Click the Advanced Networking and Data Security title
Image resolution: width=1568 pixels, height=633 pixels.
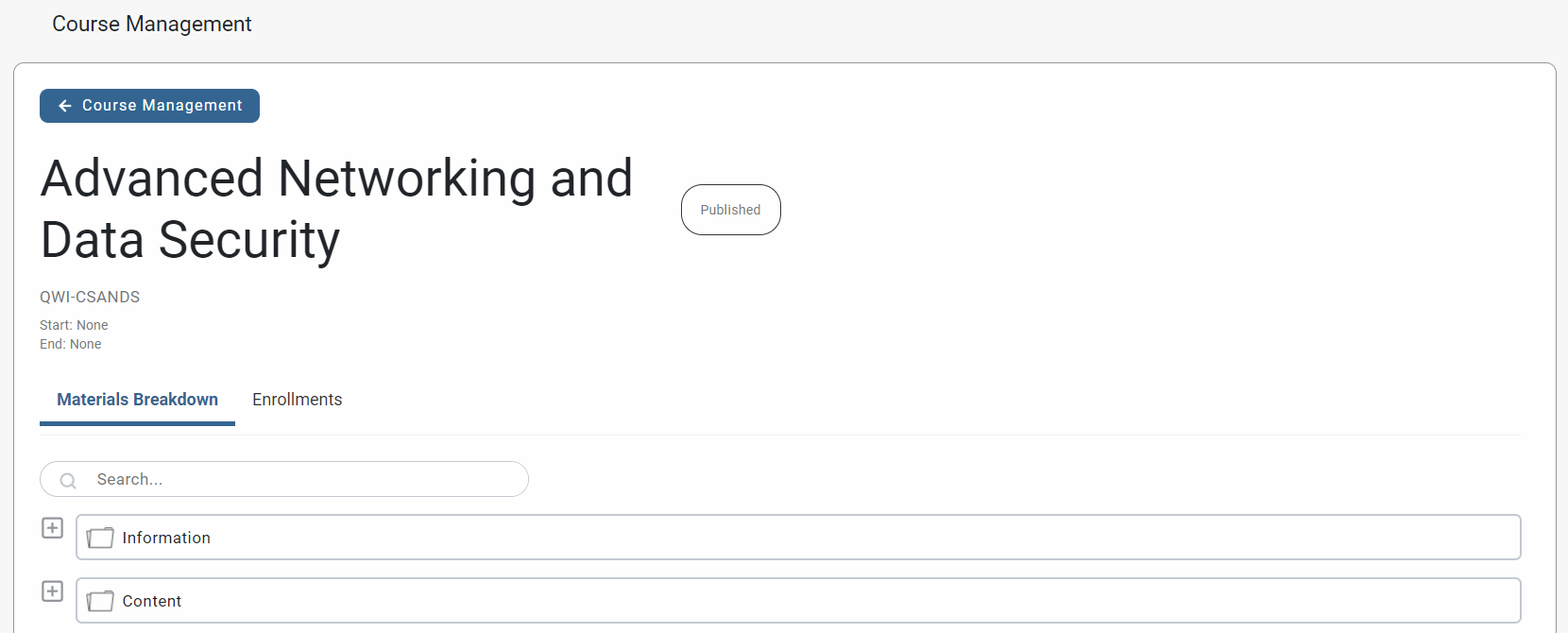336,209
